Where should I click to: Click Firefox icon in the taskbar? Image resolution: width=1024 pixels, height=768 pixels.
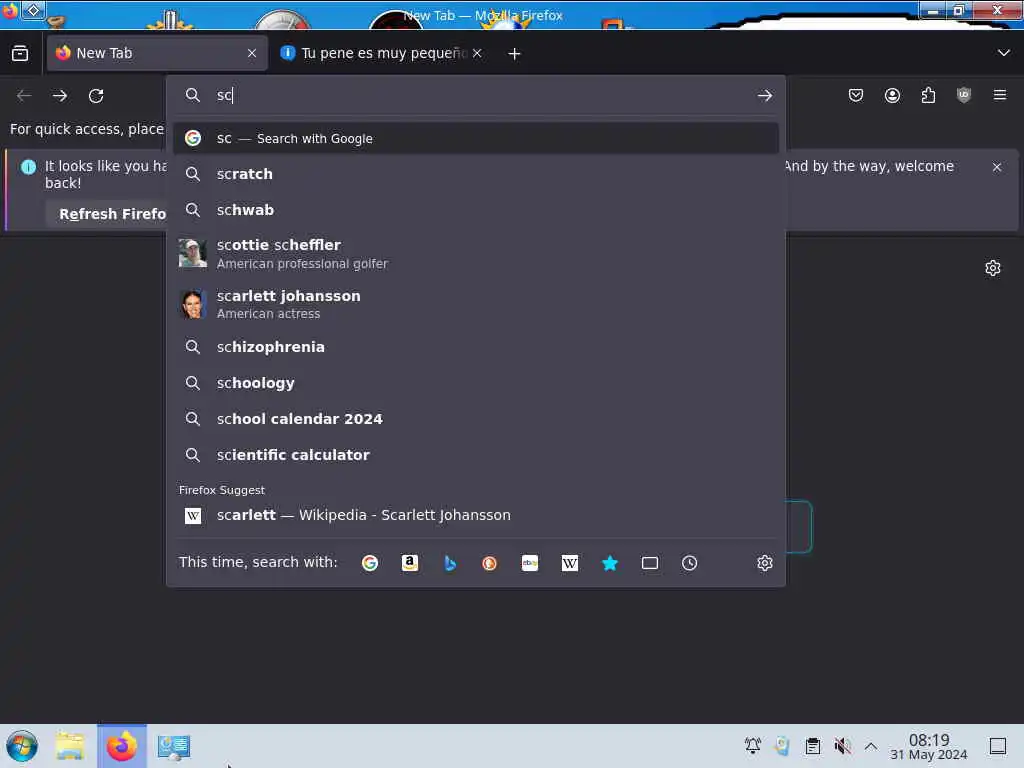121,746
